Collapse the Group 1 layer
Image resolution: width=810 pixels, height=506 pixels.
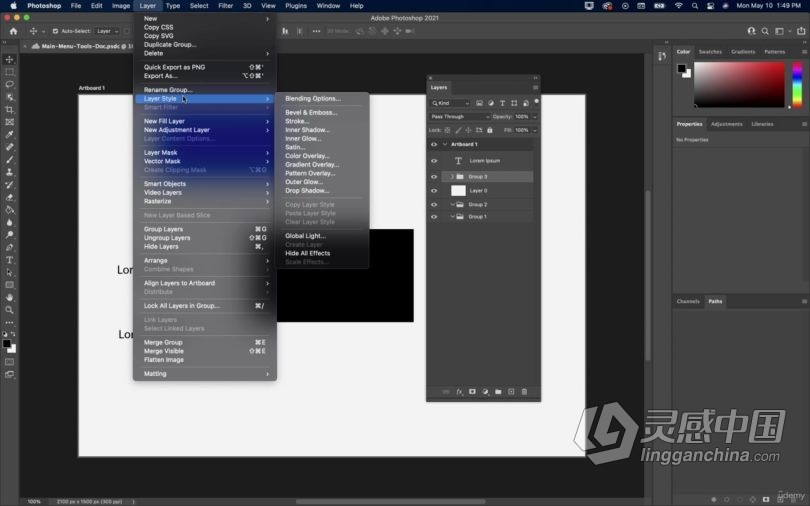(x=452, y=217)
